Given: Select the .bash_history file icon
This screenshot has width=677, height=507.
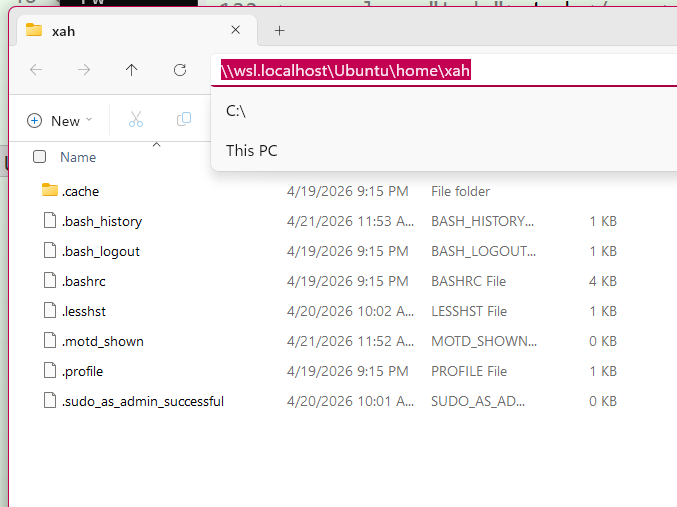Looking at the screenshot, I should tap(50, 220).
